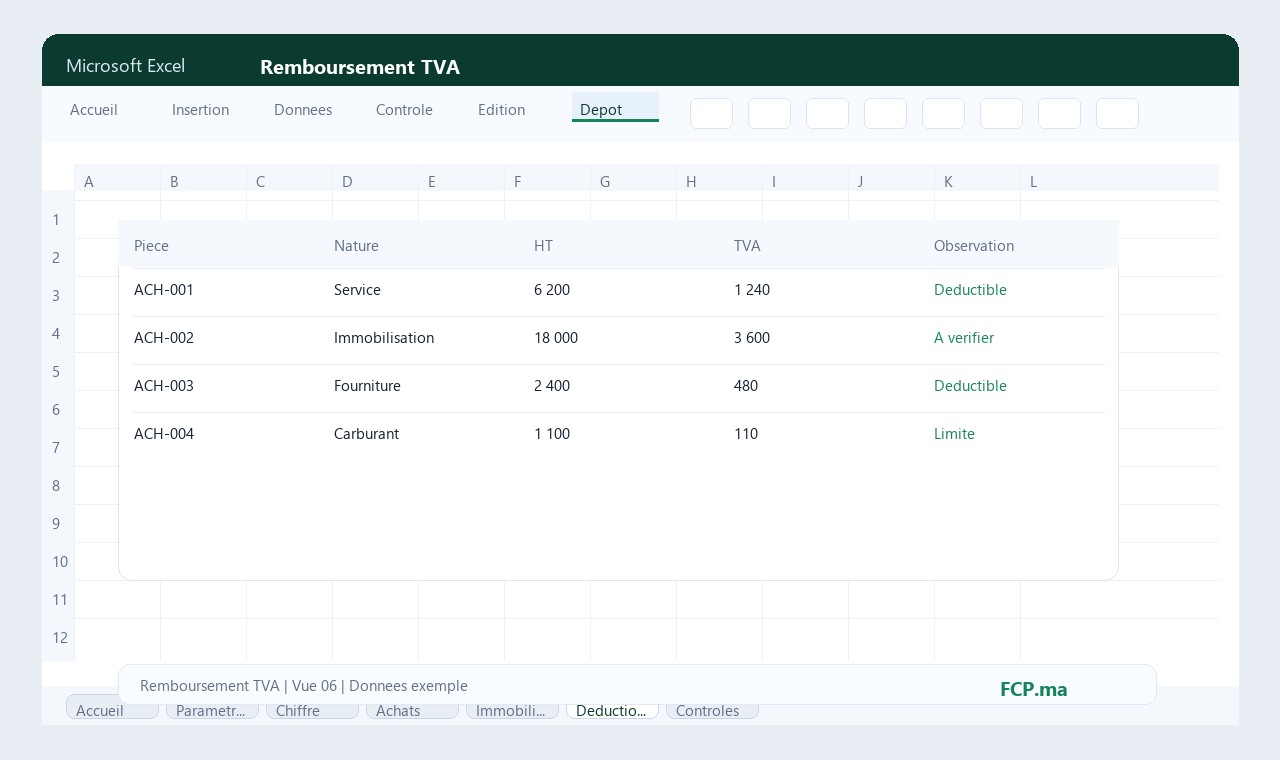Open the Insertion ribbon tab

pyautogui.click(x=200, y=110)
